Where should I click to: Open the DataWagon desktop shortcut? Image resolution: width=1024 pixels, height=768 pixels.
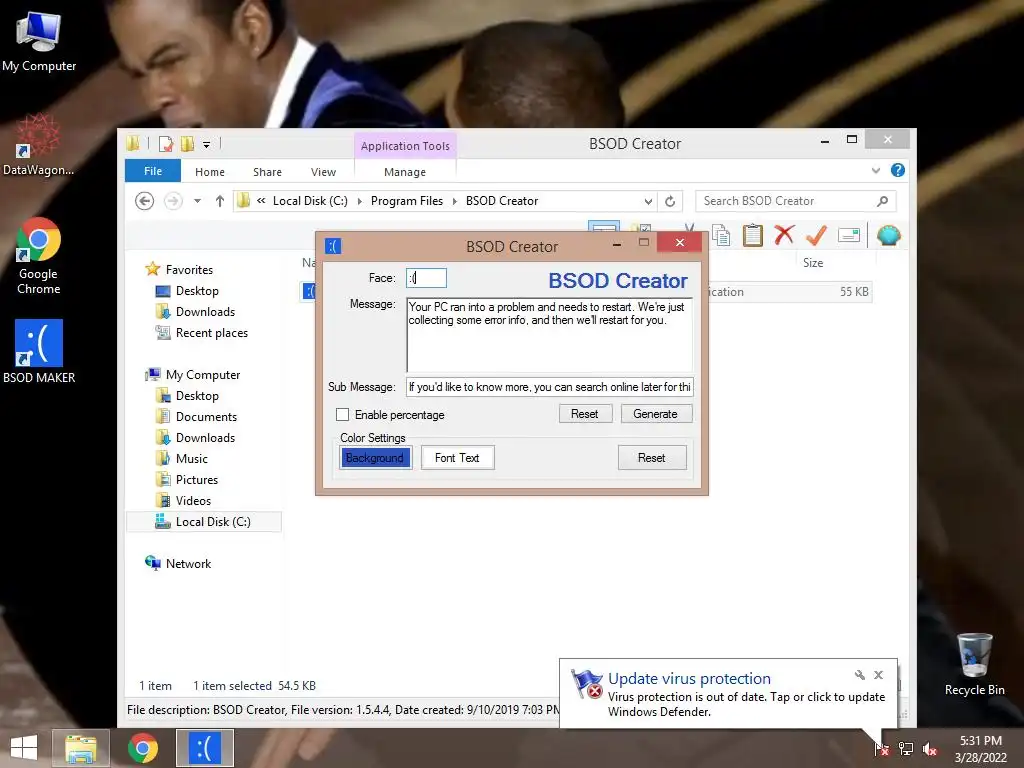pos(38,145)
